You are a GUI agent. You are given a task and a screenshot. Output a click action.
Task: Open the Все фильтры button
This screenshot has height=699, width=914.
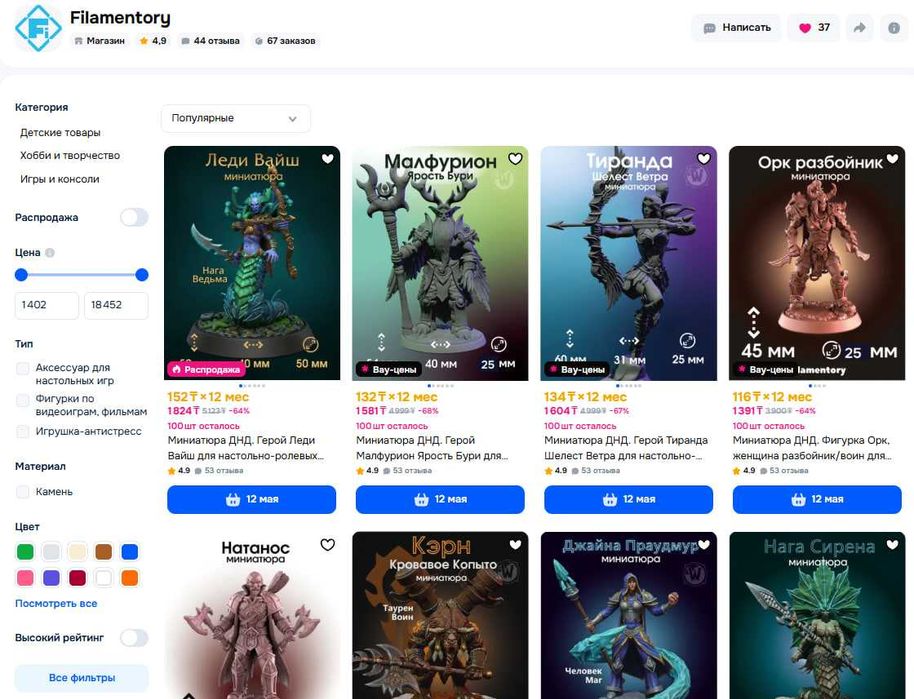pyautogui.click(x=82, y=678)
